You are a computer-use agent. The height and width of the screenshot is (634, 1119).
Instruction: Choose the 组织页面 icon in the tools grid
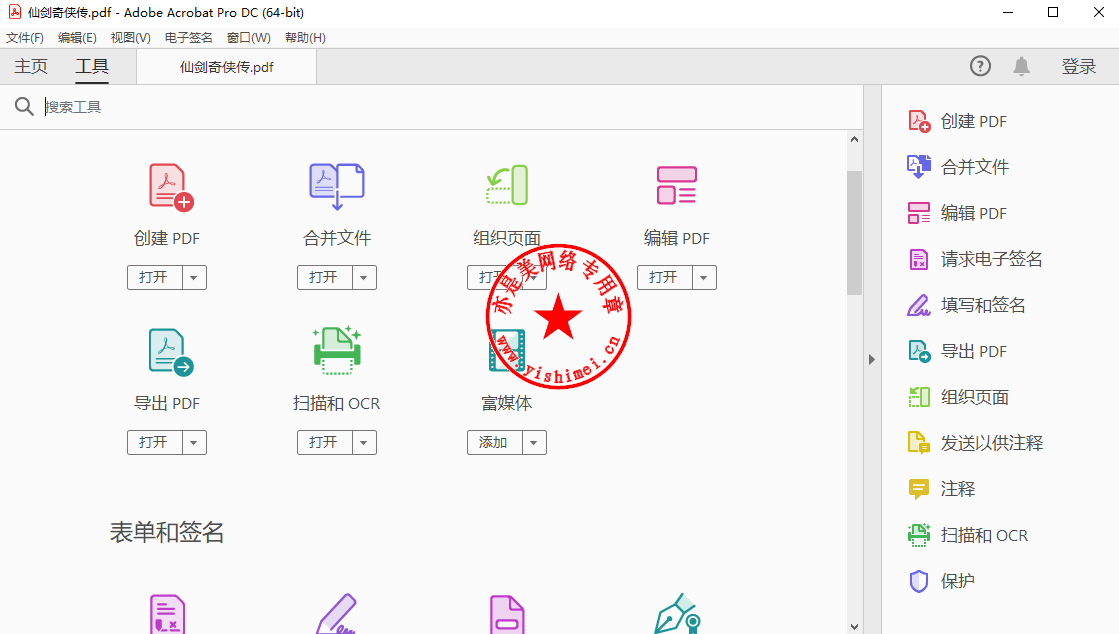click(x=507, y=185)
